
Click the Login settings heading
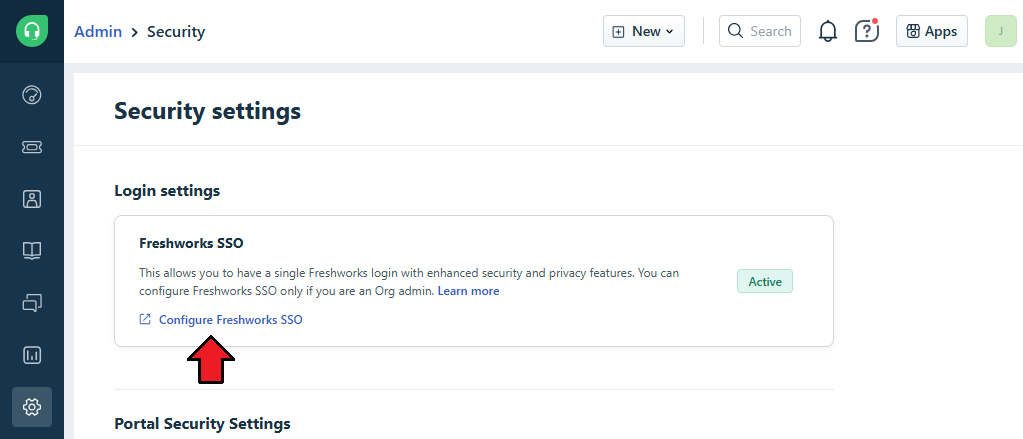click(x=167, y=190)
